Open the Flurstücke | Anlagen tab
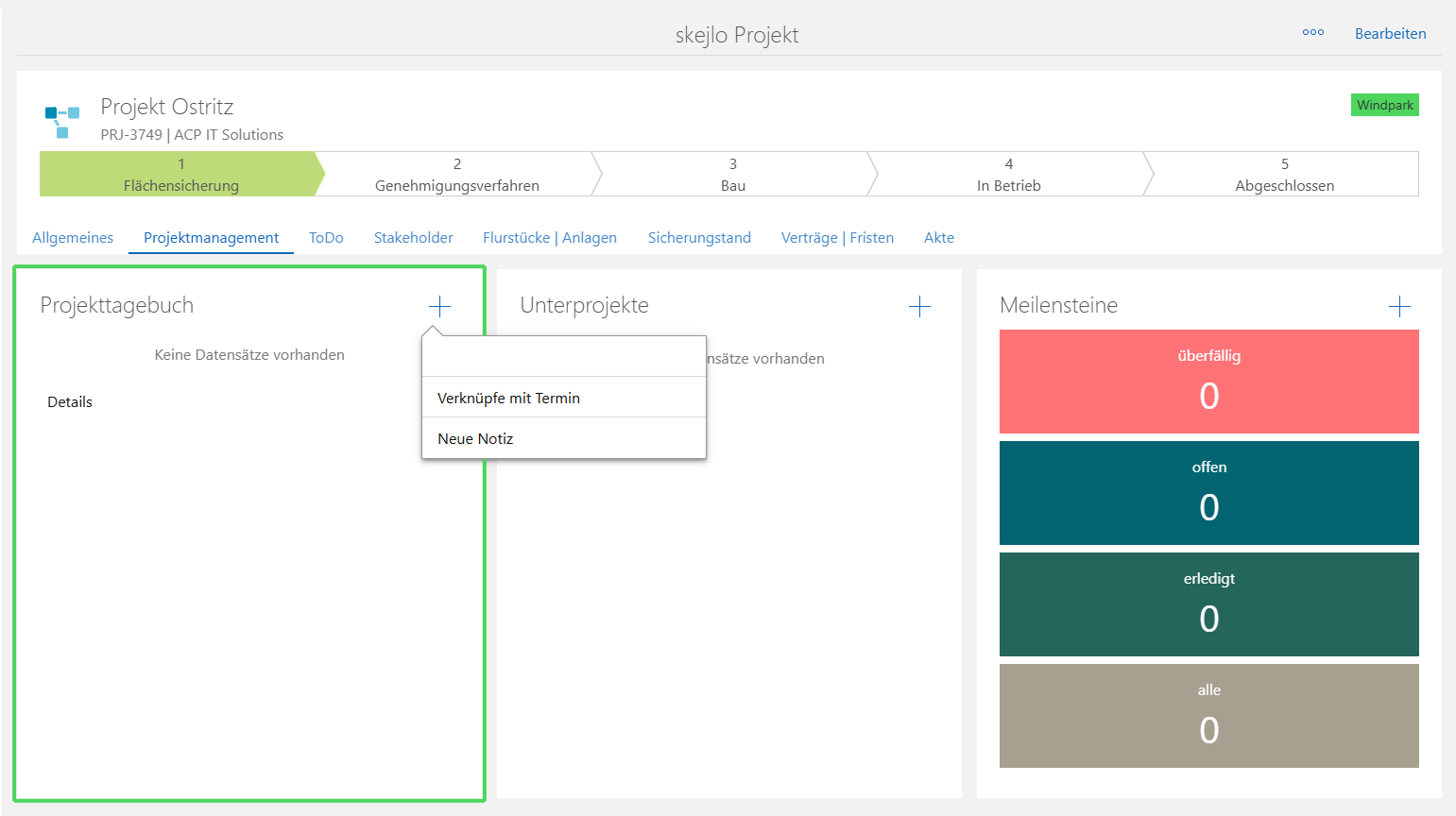 tap(549, 238)
